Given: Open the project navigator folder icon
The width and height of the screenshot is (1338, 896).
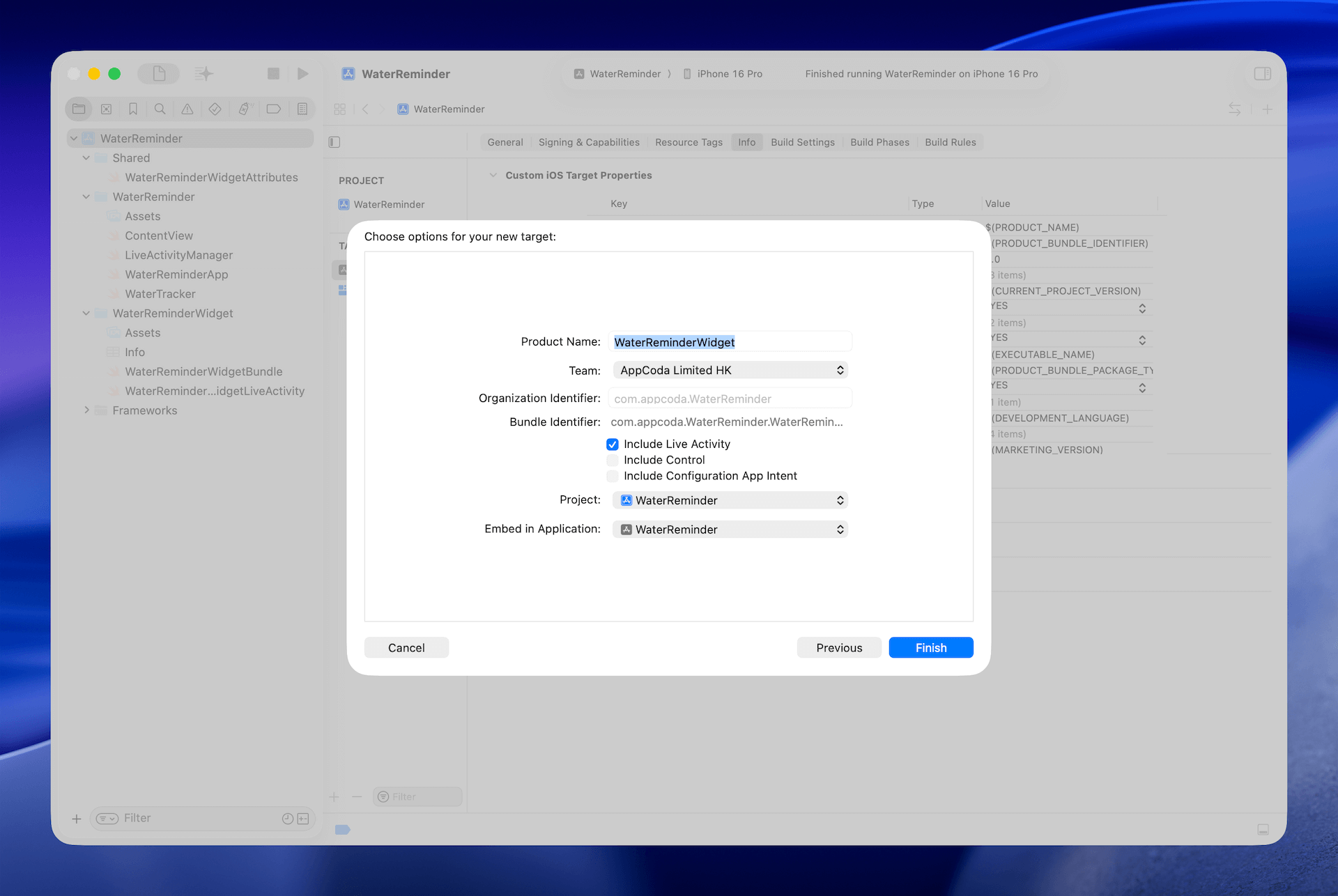Looking at the screenshot, I should pyautogui.click(x=79, y=109).
